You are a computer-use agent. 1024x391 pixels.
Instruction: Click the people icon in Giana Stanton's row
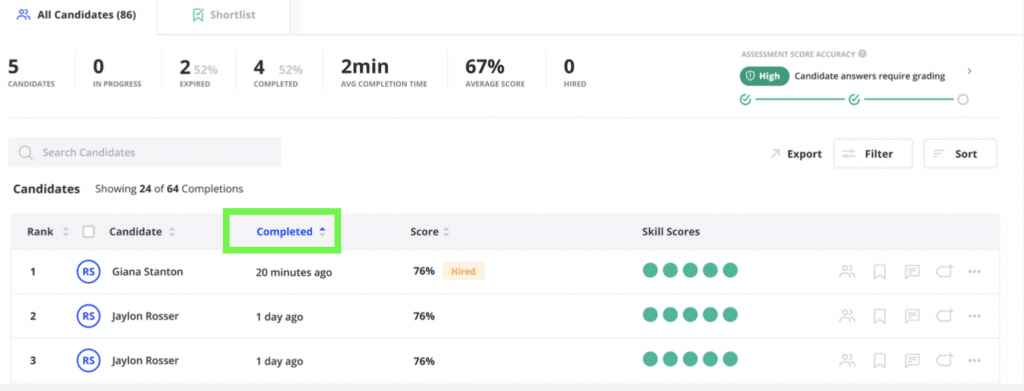pos(847,272)
